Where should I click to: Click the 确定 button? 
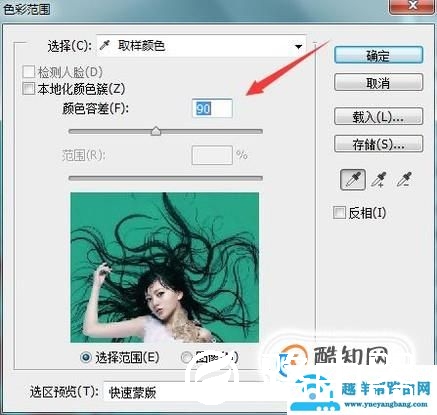point(379,55)
